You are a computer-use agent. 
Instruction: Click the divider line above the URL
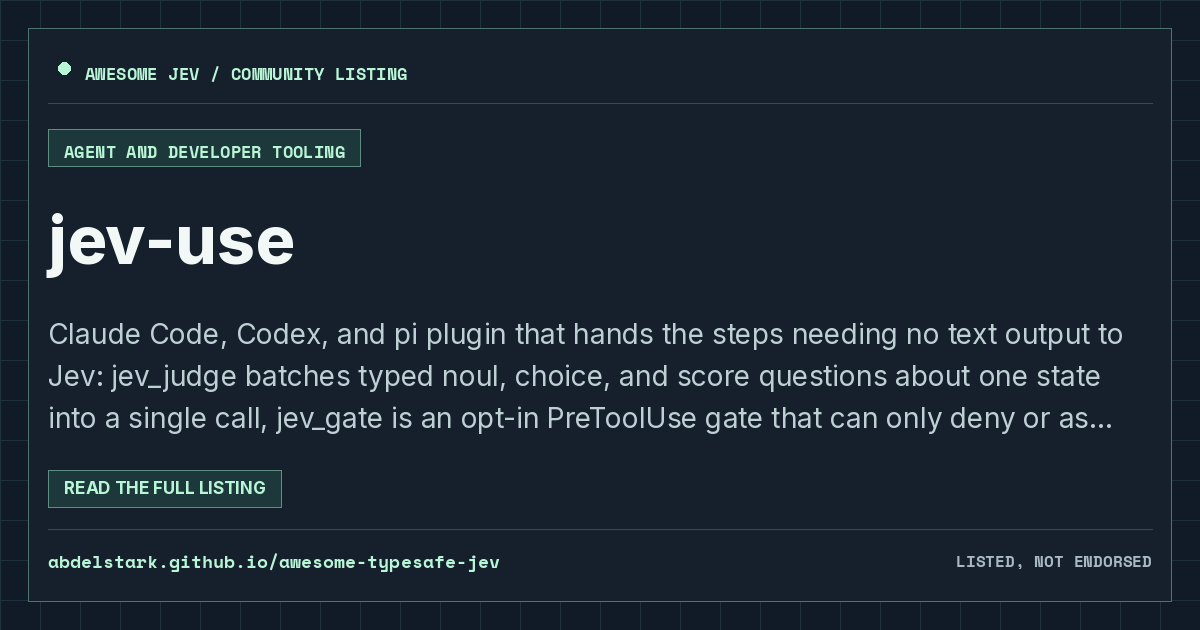[600, 529]
